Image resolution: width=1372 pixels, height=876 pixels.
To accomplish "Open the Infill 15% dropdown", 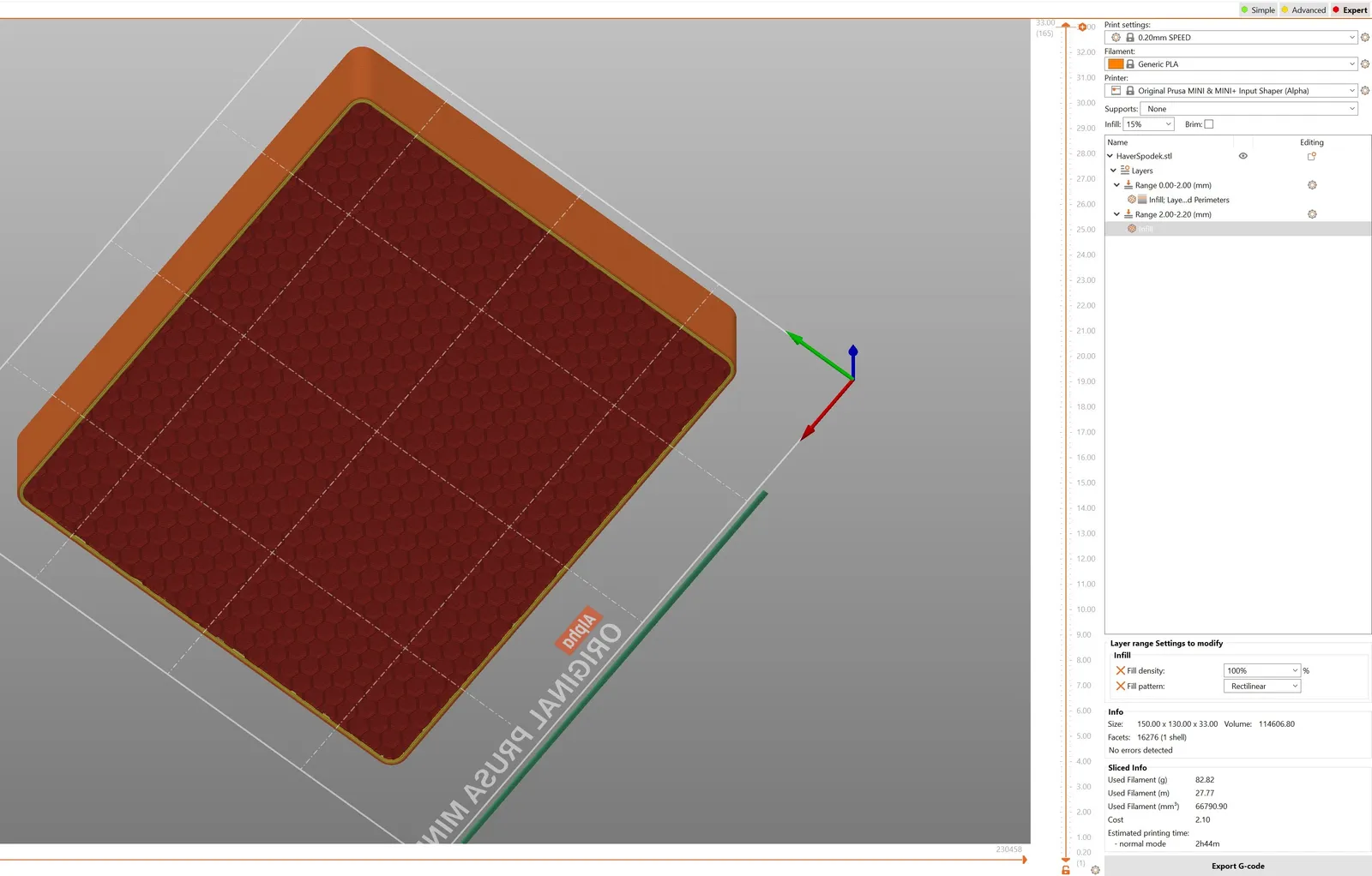I will (x=1148, y=124).
